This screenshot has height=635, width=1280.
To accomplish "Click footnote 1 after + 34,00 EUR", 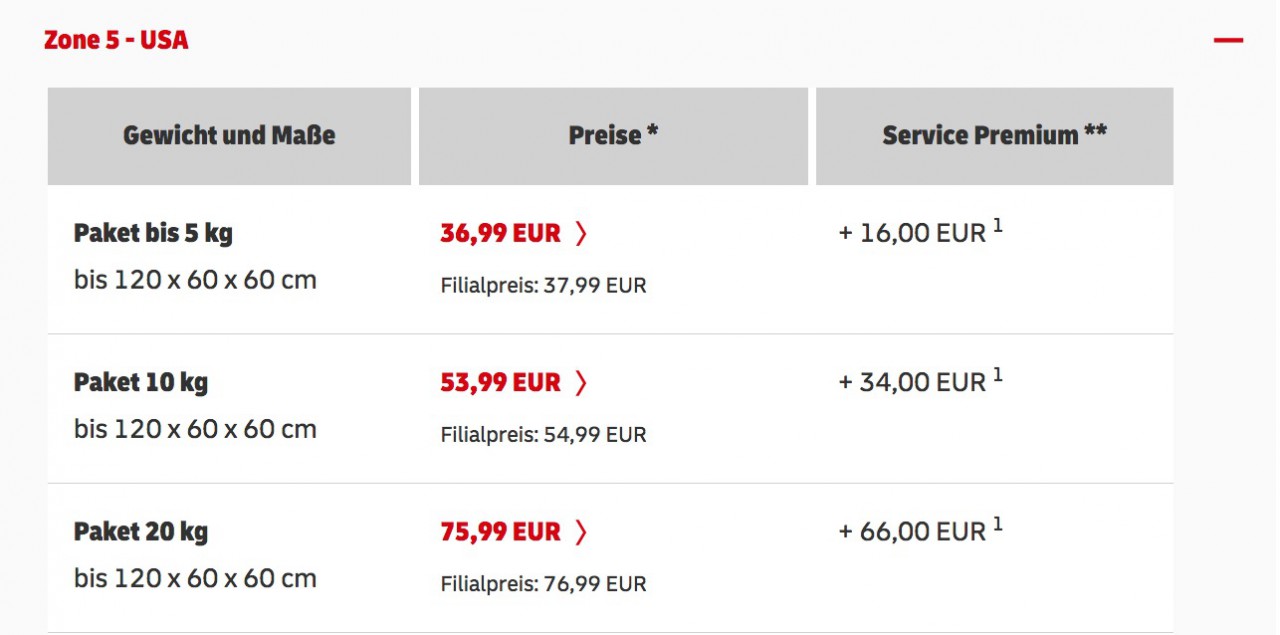I will (x=997, y=376).
